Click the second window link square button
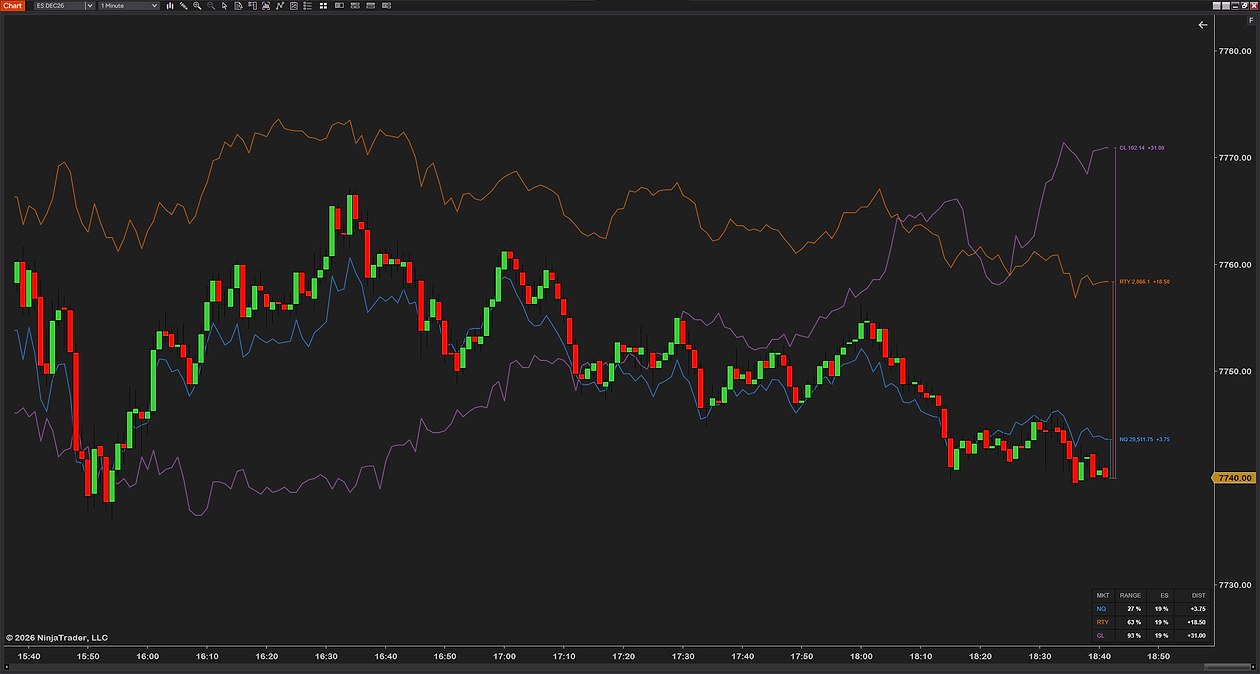 [1226, 6]
